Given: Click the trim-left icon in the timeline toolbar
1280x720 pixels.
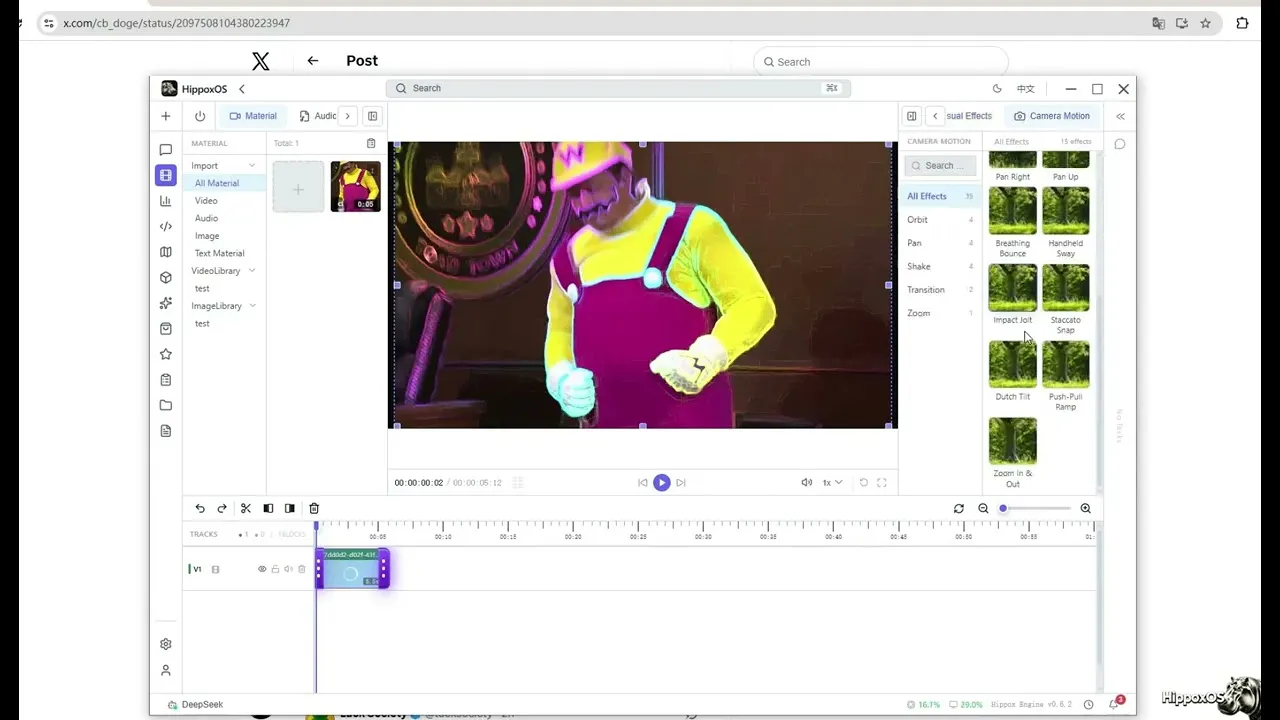Looking at the screenshot, I should pyautogui.click(x=268, y=508).
